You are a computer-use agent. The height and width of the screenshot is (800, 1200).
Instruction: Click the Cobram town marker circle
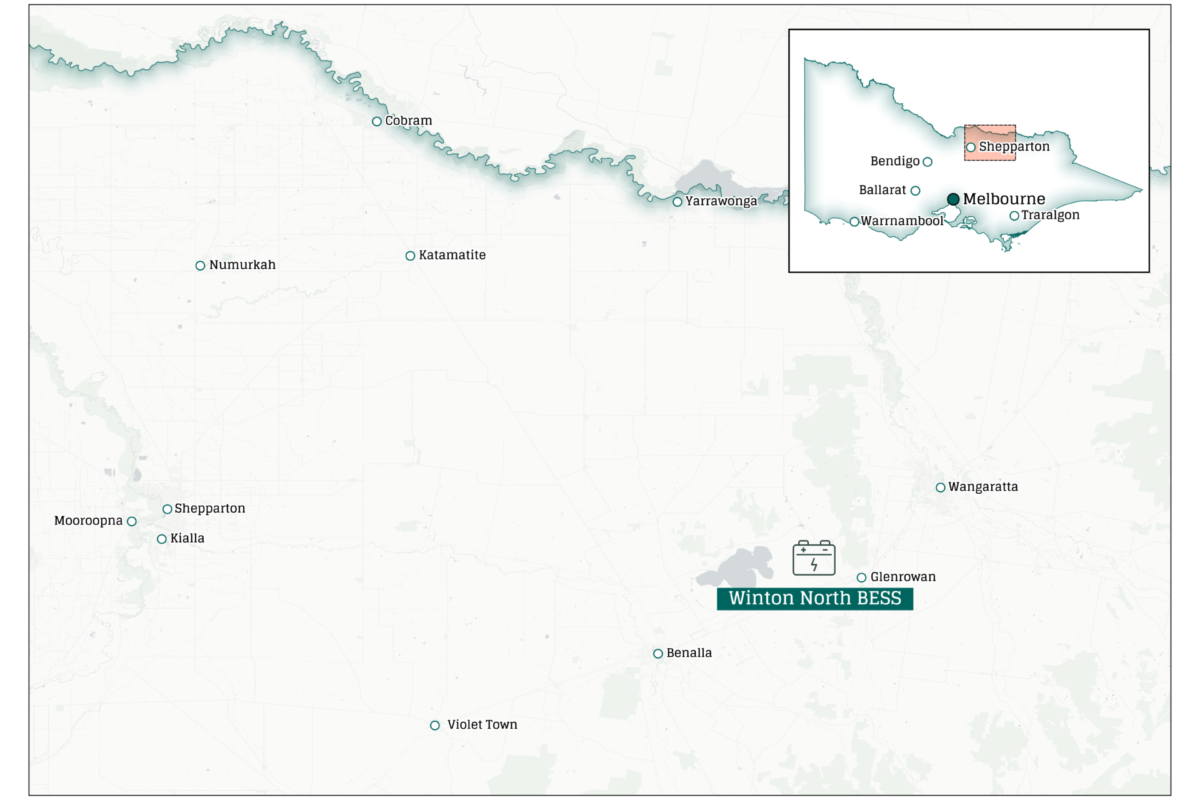[x=377, y=122]
